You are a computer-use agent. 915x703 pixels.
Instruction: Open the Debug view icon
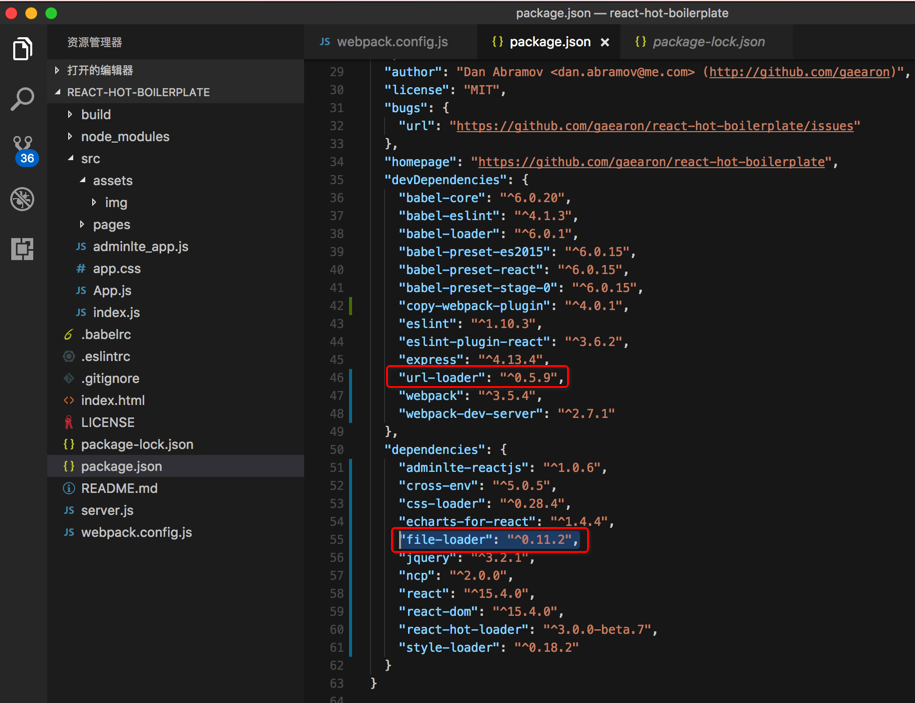click(x=22, y=199)
